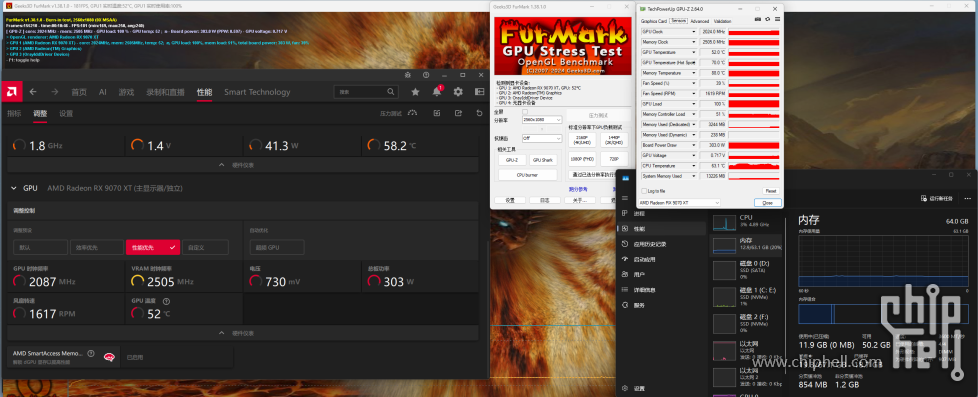Open AMD Software settings gear

(458, 92)
